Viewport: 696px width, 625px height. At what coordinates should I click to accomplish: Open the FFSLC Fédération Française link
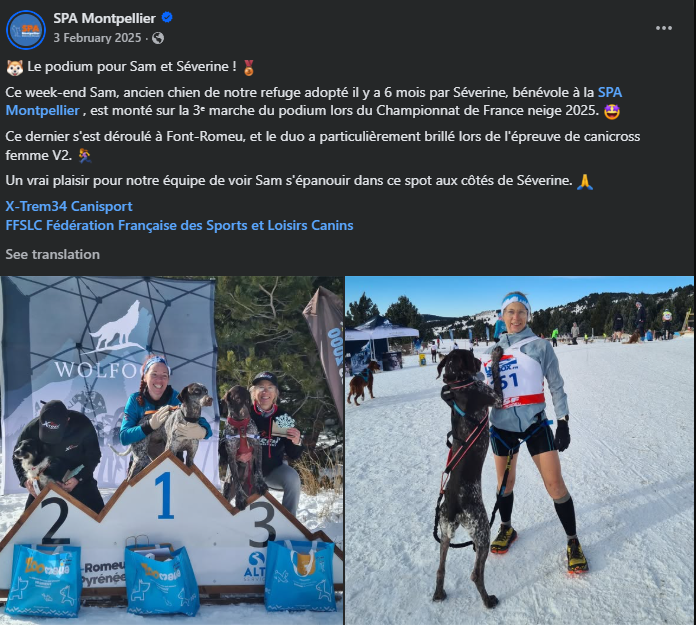coord(179,225)
